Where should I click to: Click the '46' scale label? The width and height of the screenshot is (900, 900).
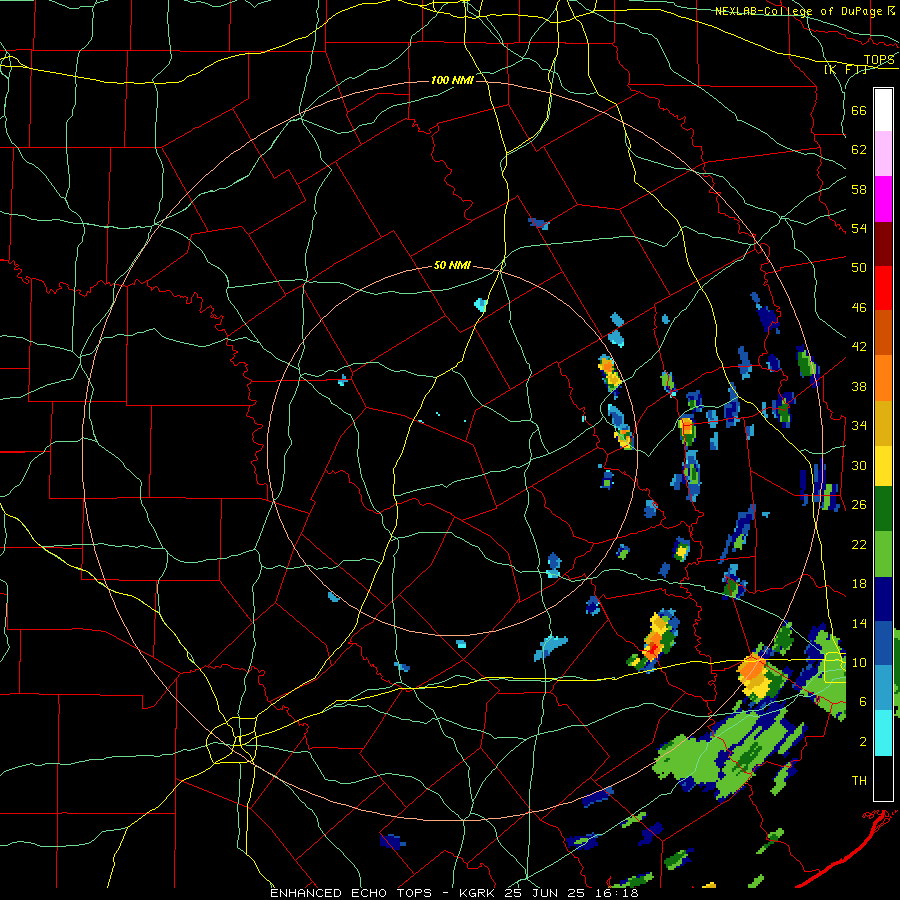click(859, 308)
